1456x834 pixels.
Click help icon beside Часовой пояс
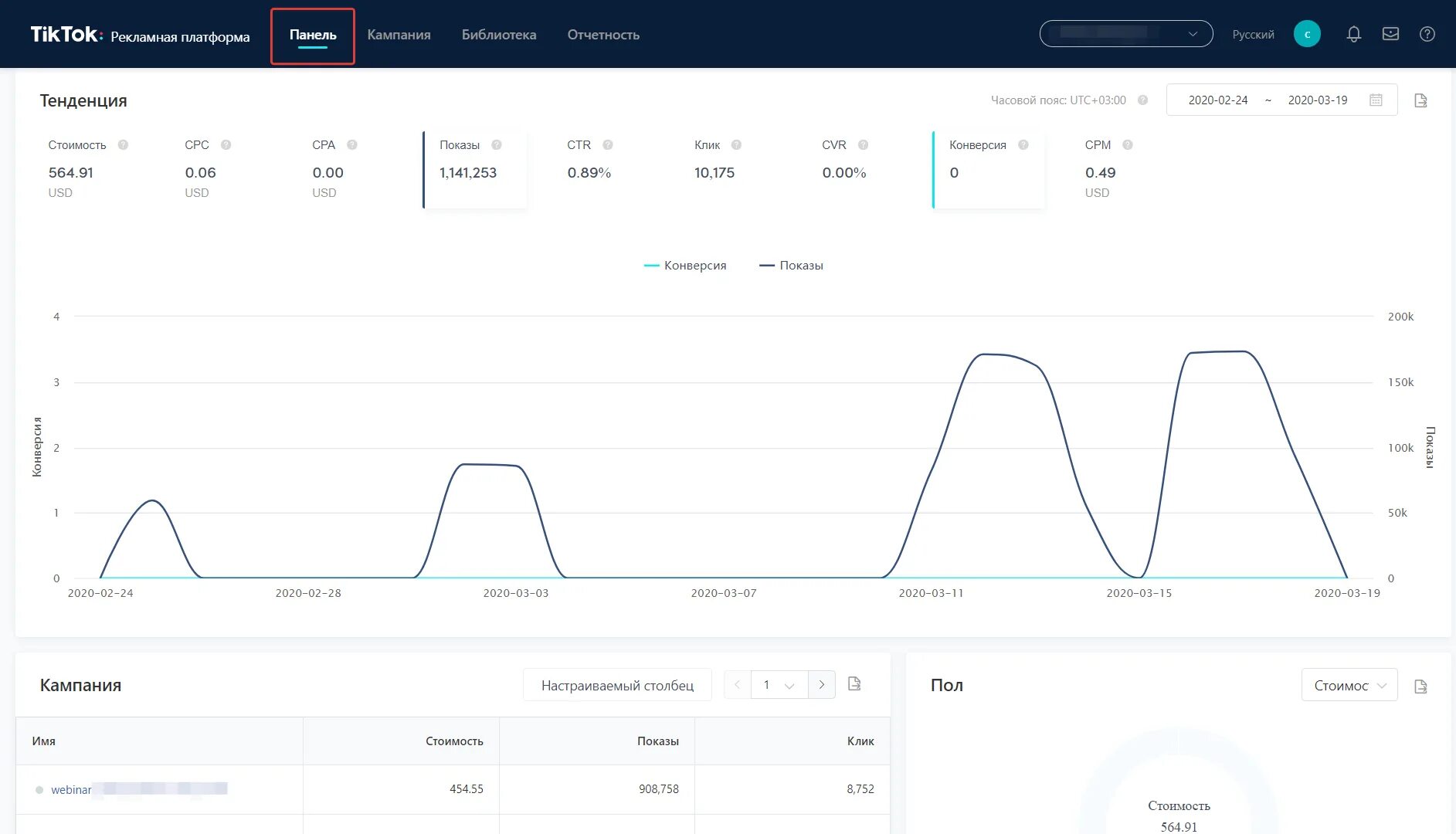coord(1143,100)
